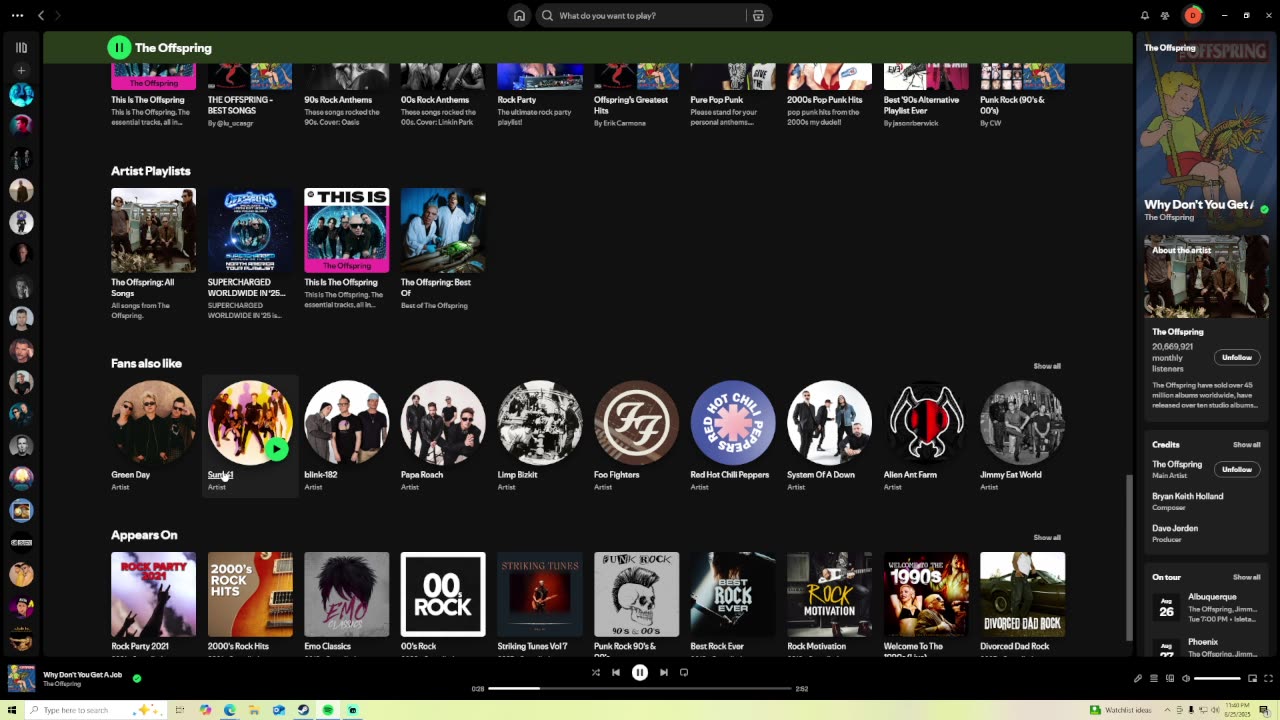Open blink-182 artist circle
1280x720 pixels.
(x=346, y=422)
